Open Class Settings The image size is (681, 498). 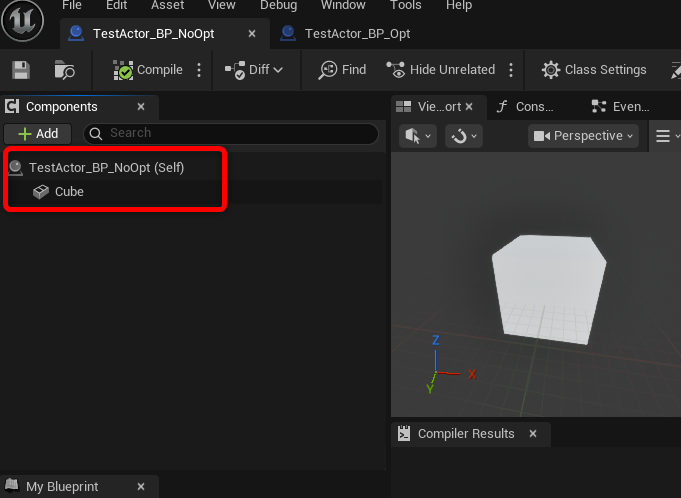(594, 70)
